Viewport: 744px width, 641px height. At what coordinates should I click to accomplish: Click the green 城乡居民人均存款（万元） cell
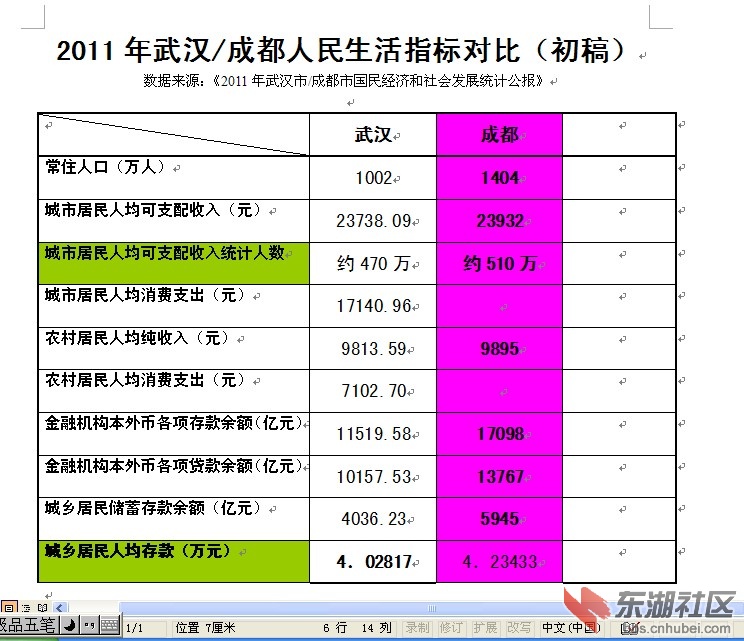coord(174,562)
